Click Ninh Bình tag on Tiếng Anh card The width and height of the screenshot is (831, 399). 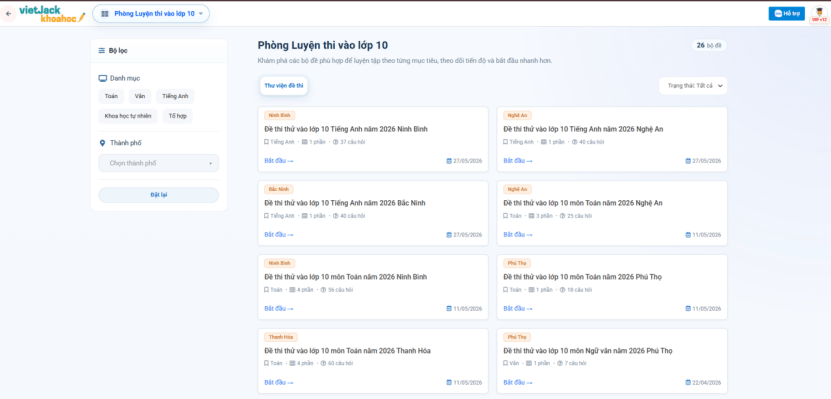tap(279, 116)
